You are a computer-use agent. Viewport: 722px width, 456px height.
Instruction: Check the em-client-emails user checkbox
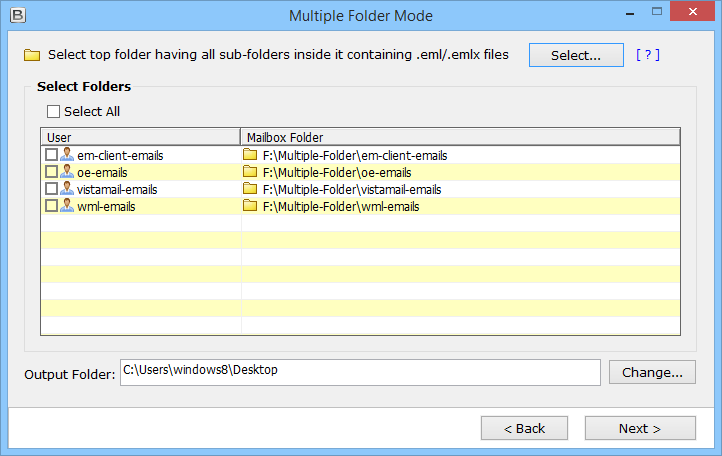(52, 154)
